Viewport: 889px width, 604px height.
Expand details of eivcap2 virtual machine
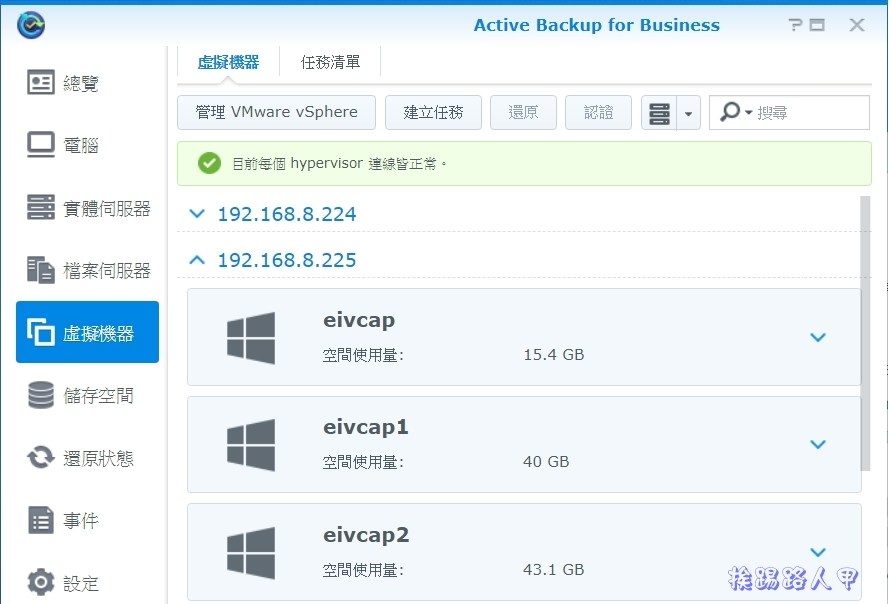click(818, 552)
